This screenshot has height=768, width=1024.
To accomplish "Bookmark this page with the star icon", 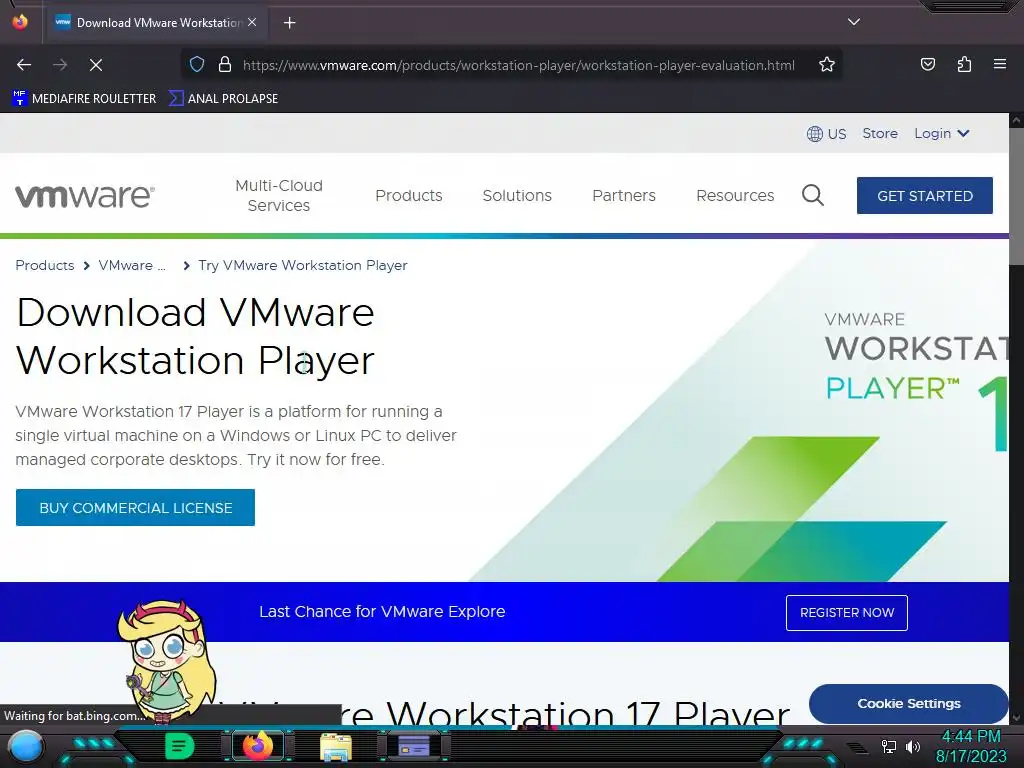I will [827, 65].
